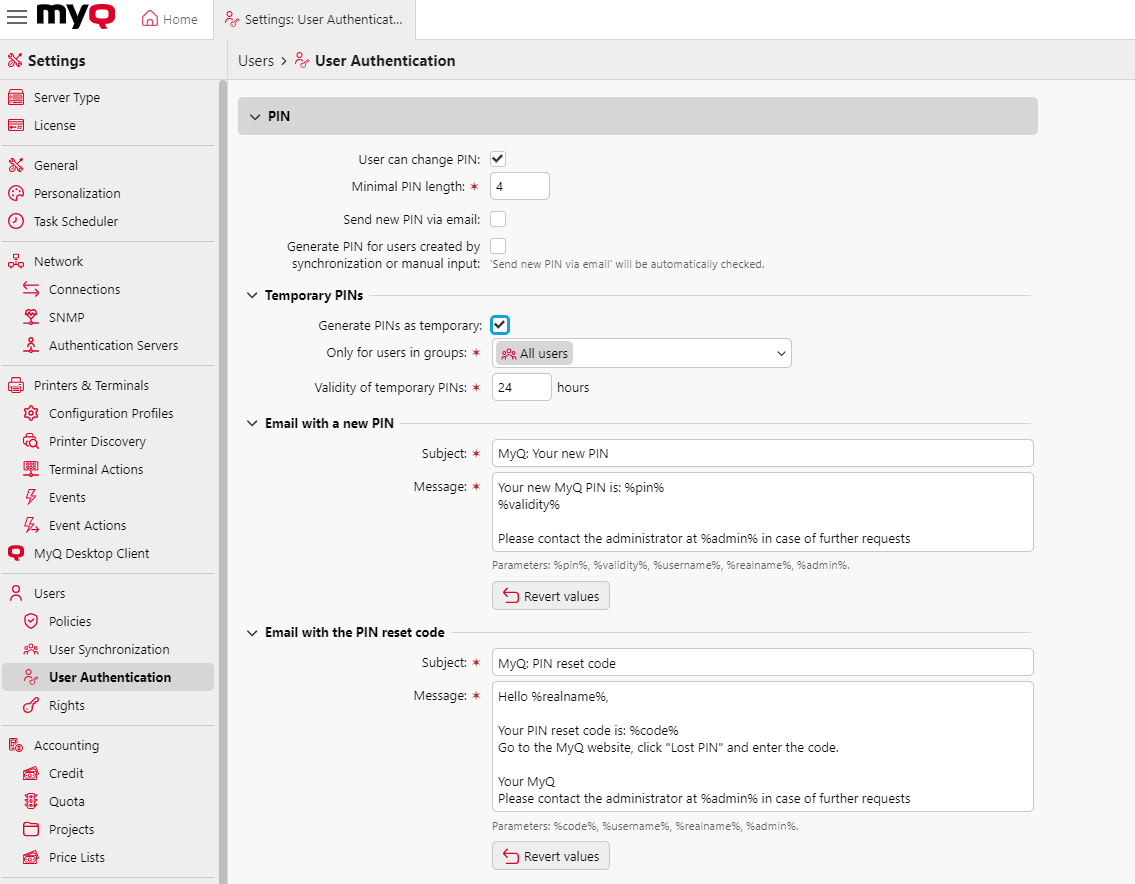Viewport: 1135px width, 884px height.
Task: Open the hamburger menu
Action: click(x=16, y=17)
